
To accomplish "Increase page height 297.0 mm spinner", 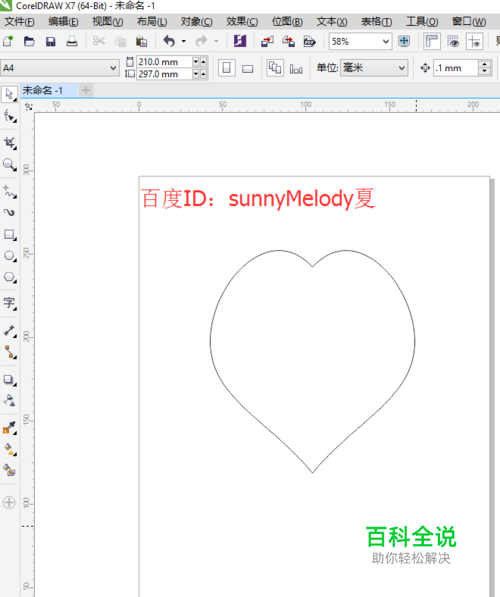I will (203, 74).
